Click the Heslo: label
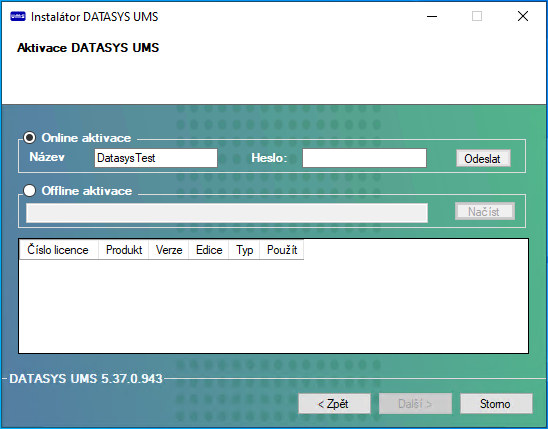The height and width of the screenshot is (429, 548). coord(269,158)
